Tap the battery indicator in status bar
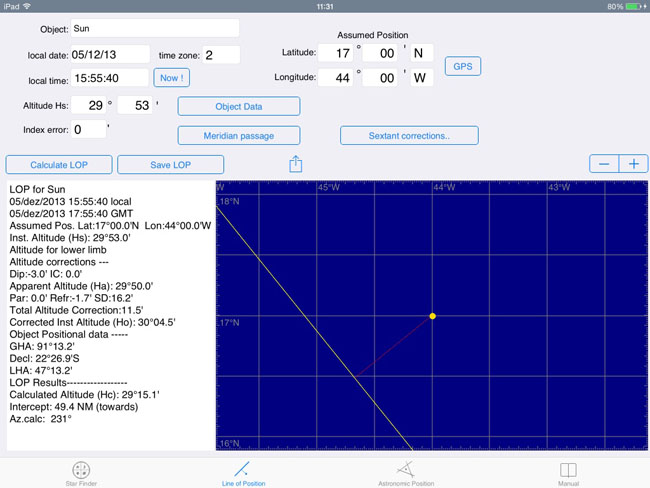The width and height of the screenshot is (650, 488). (x=635, y=6)
